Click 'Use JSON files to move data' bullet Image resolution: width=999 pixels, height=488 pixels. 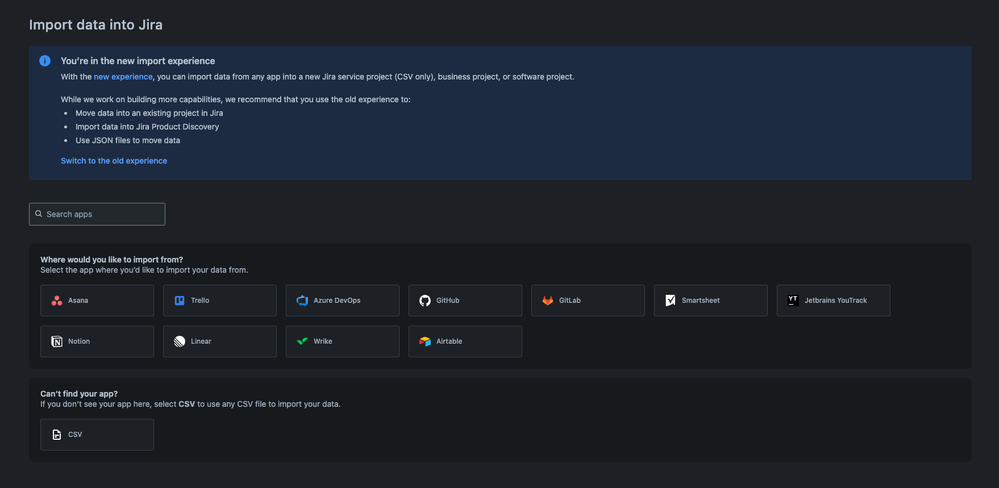127,140
